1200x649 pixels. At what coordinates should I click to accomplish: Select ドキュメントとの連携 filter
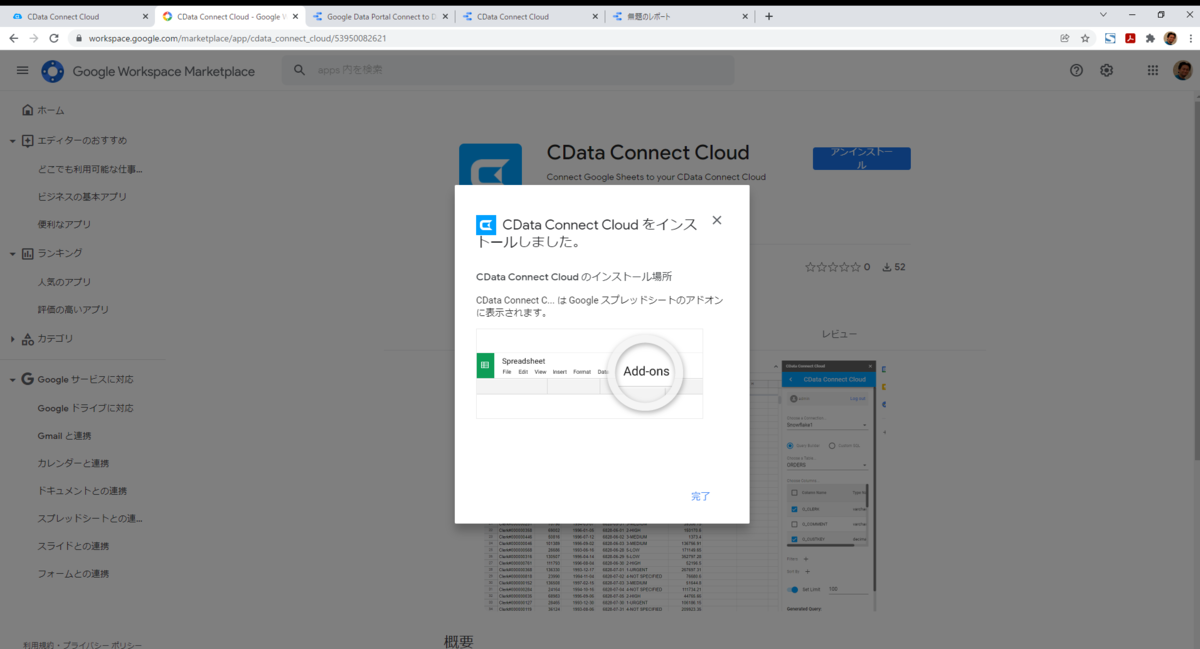82,491
